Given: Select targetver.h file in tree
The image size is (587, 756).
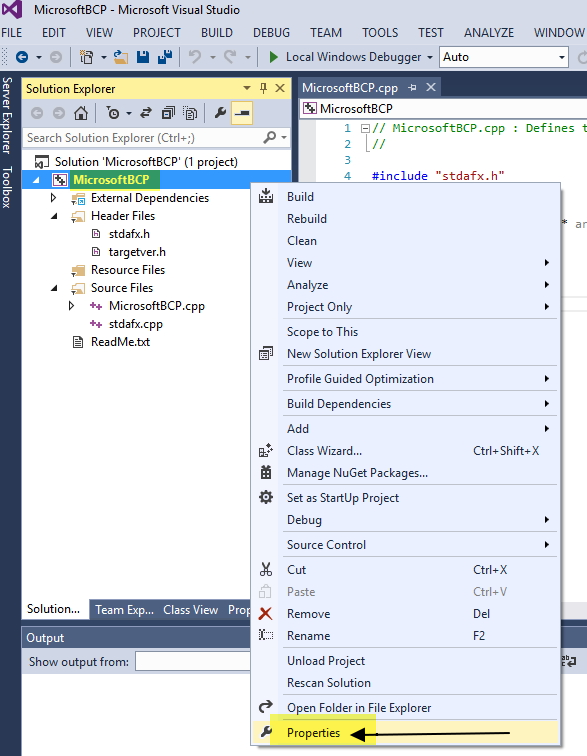Looking at the screenshot, I should tap(137, 252).
